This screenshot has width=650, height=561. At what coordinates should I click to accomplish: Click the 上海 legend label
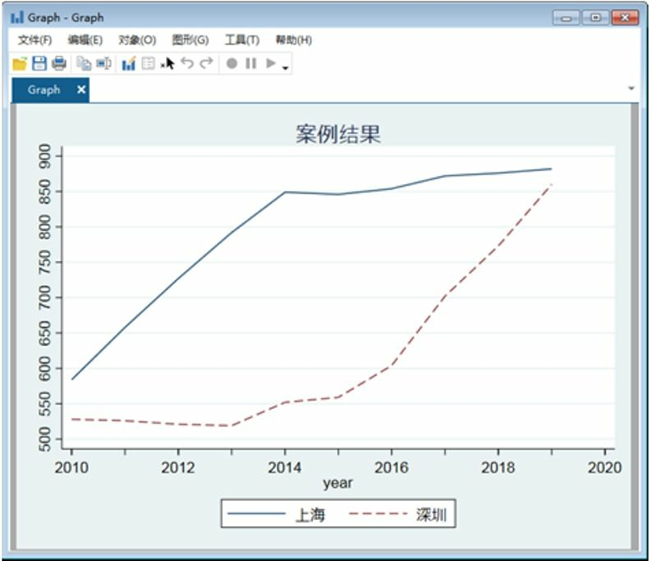(310, 515)
